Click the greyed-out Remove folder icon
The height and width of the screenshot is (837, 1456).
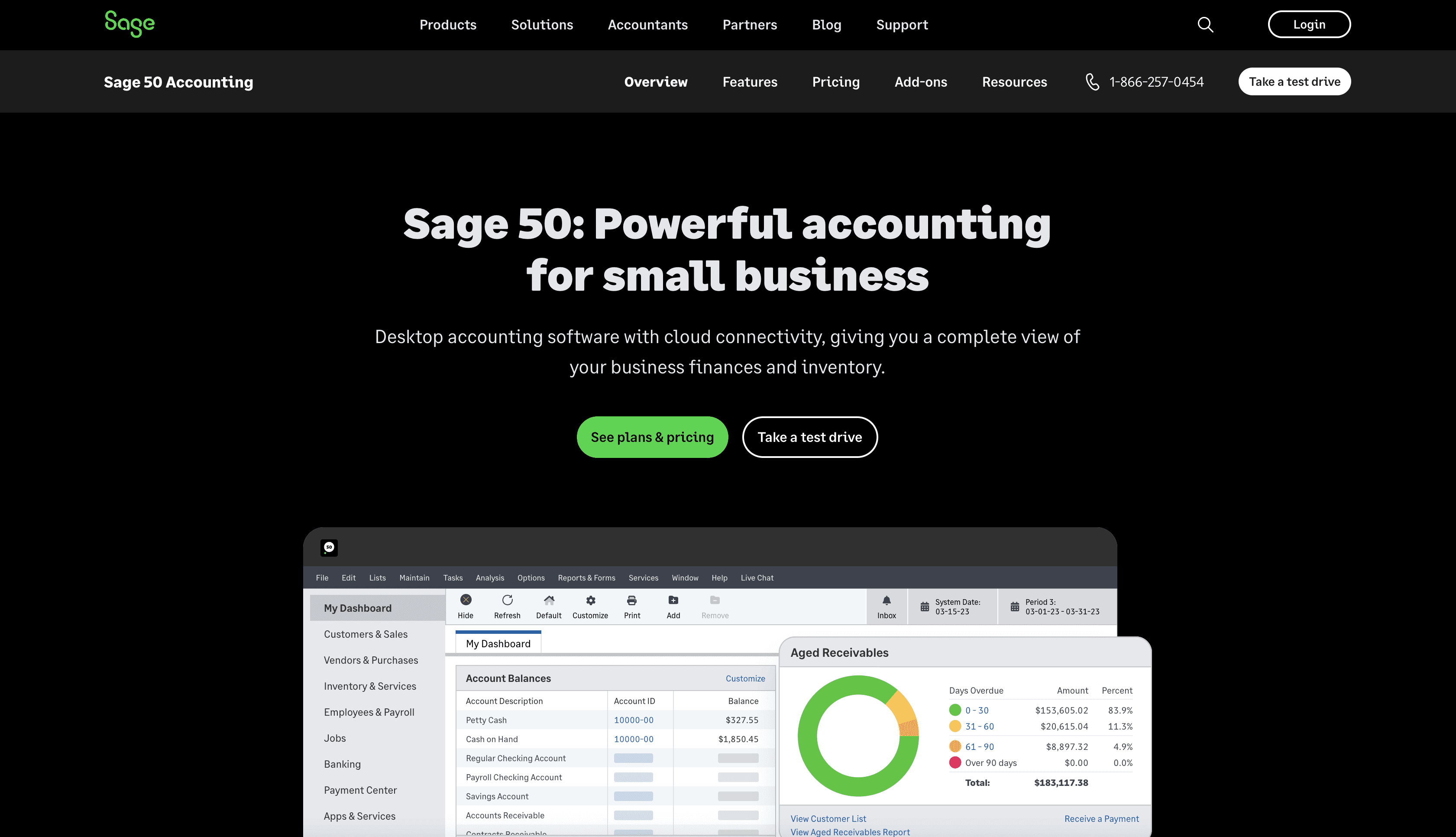(x=715, y=600)
